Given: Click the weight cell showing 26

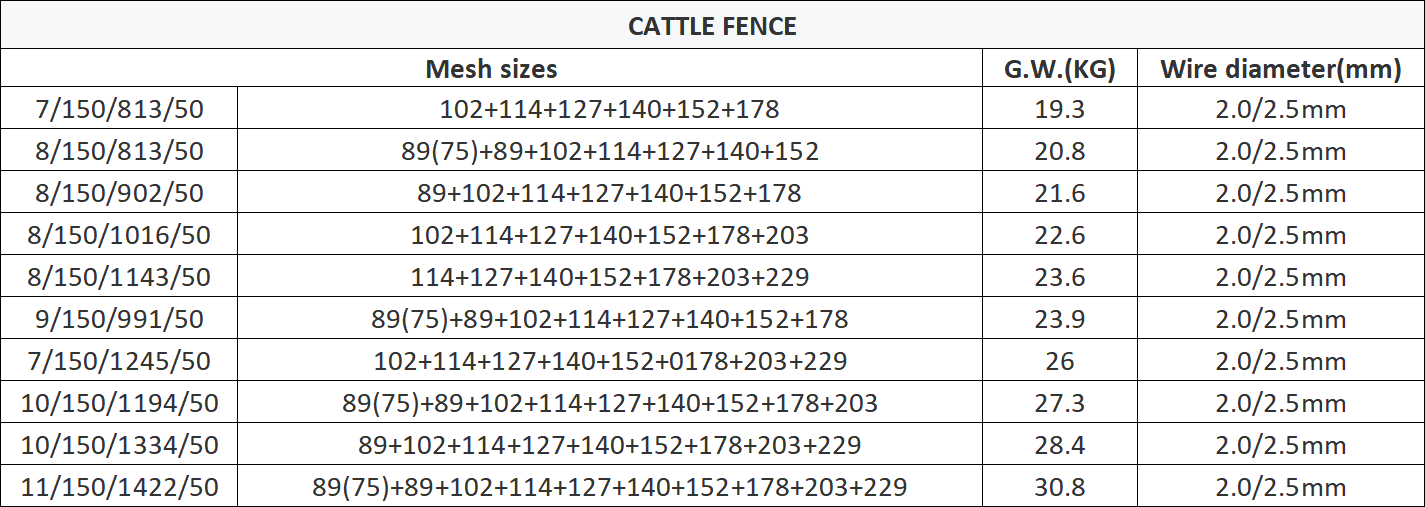Looking at the screenshot, I should point(1059,360).
